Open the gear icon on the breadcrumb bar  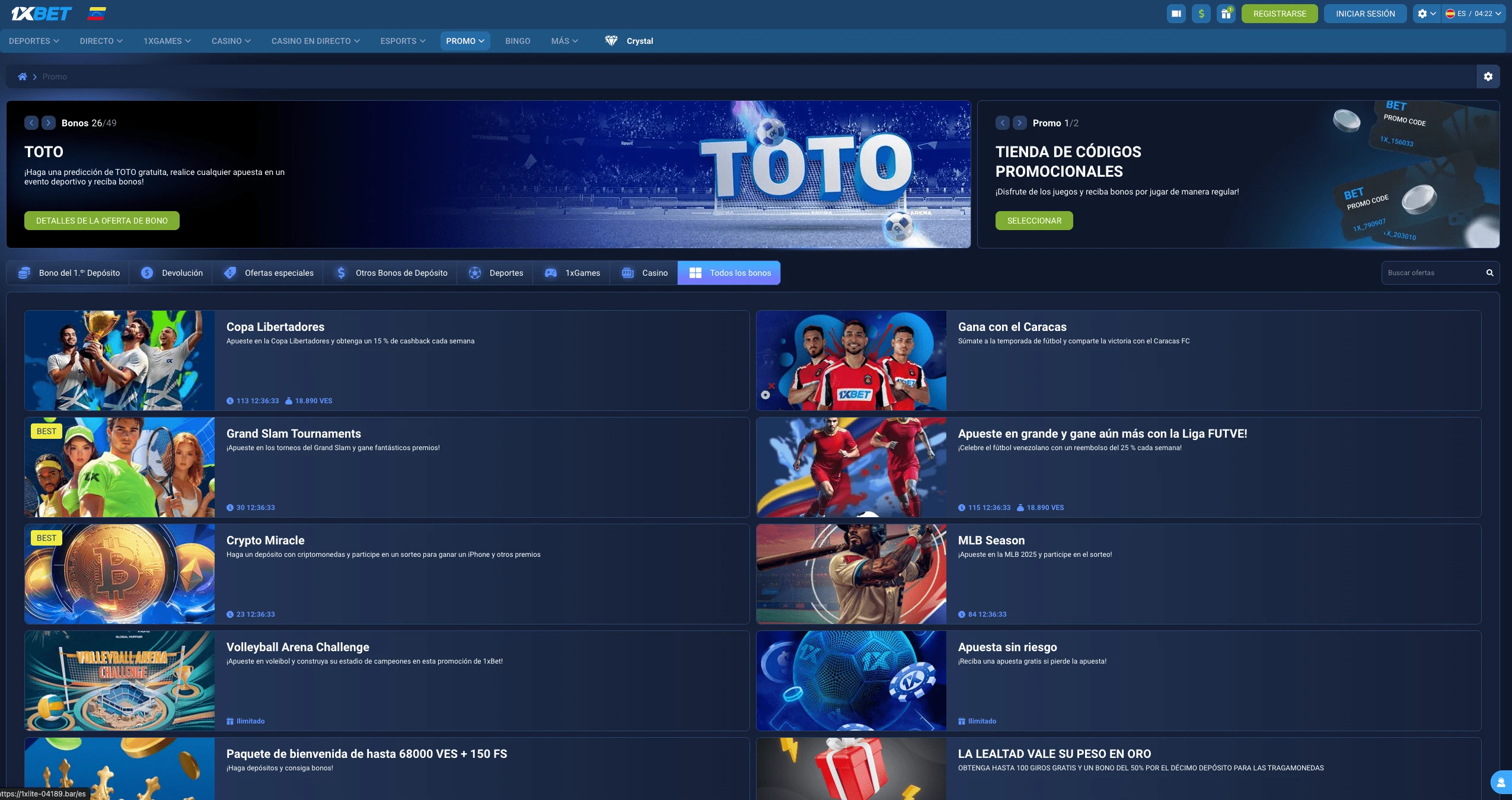1489,76
